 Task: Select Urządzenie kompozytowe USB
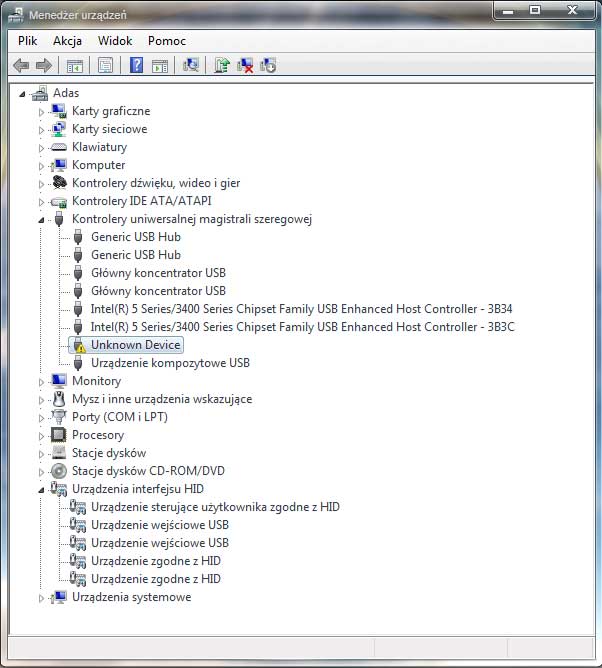pos(170,363)
